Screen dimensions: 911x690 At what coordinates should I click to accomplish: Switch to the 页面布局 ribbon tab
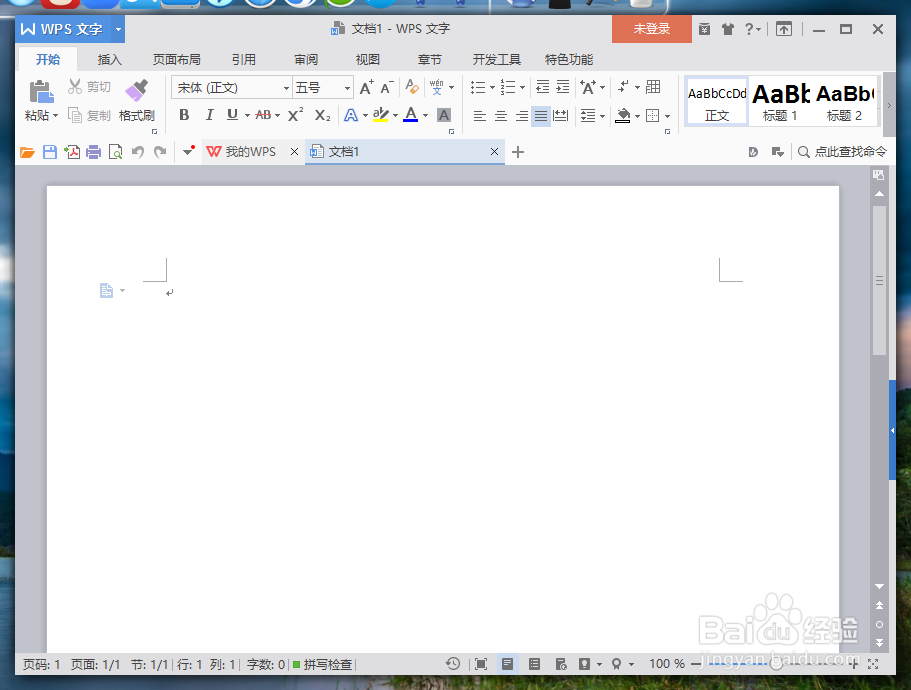pyautogui.click(x=176, y=59)
